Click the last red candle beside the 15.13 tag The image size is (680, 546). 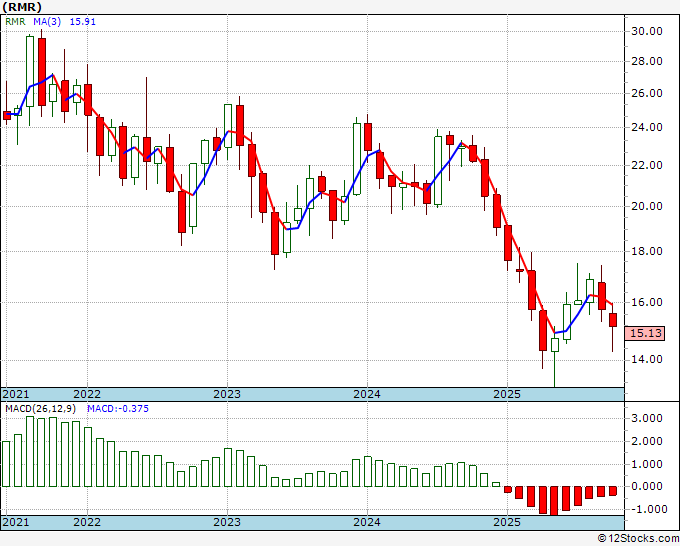[613, 320]
